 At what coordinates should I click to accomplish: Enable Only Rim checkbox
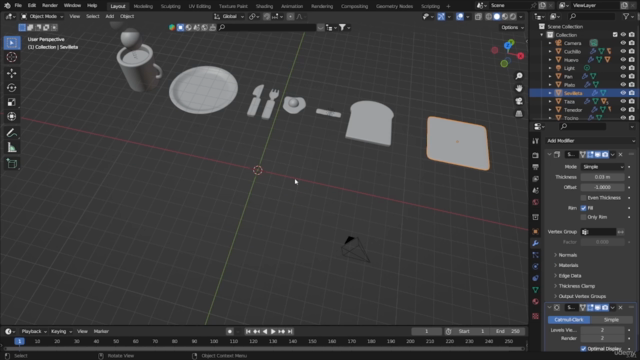pos(583,217)
